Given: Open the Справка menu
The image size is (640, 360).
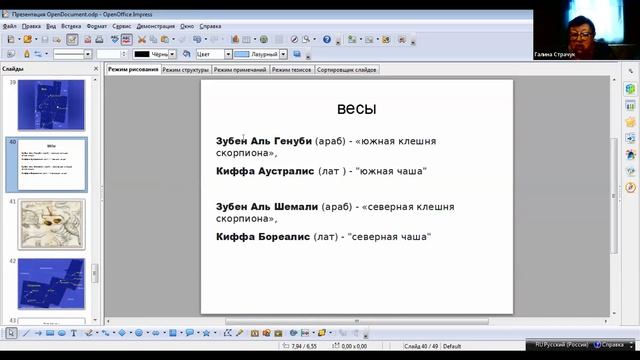Looking at the screenshot, I should (x=210, y=26).
